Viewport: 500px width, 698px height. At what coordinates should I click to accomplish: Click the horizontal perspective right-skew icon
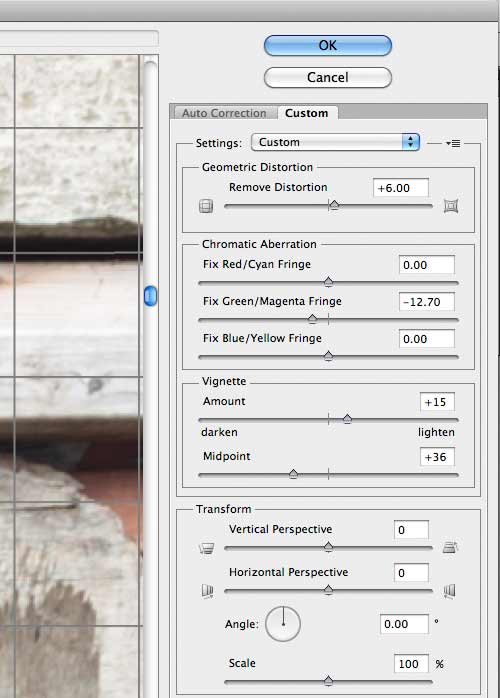[x=450, y=591]
